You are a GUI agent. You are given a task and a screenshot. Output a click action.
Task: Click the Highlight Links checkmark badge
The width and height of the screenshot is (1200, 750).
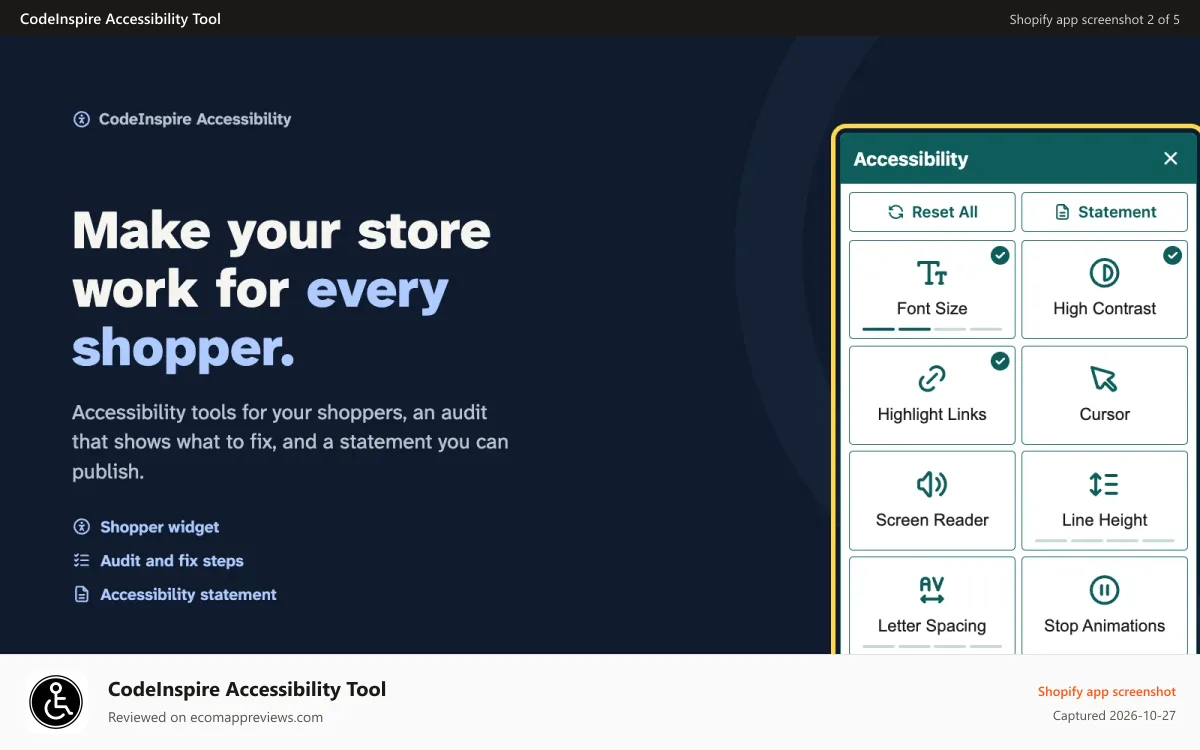(1000, 361)
